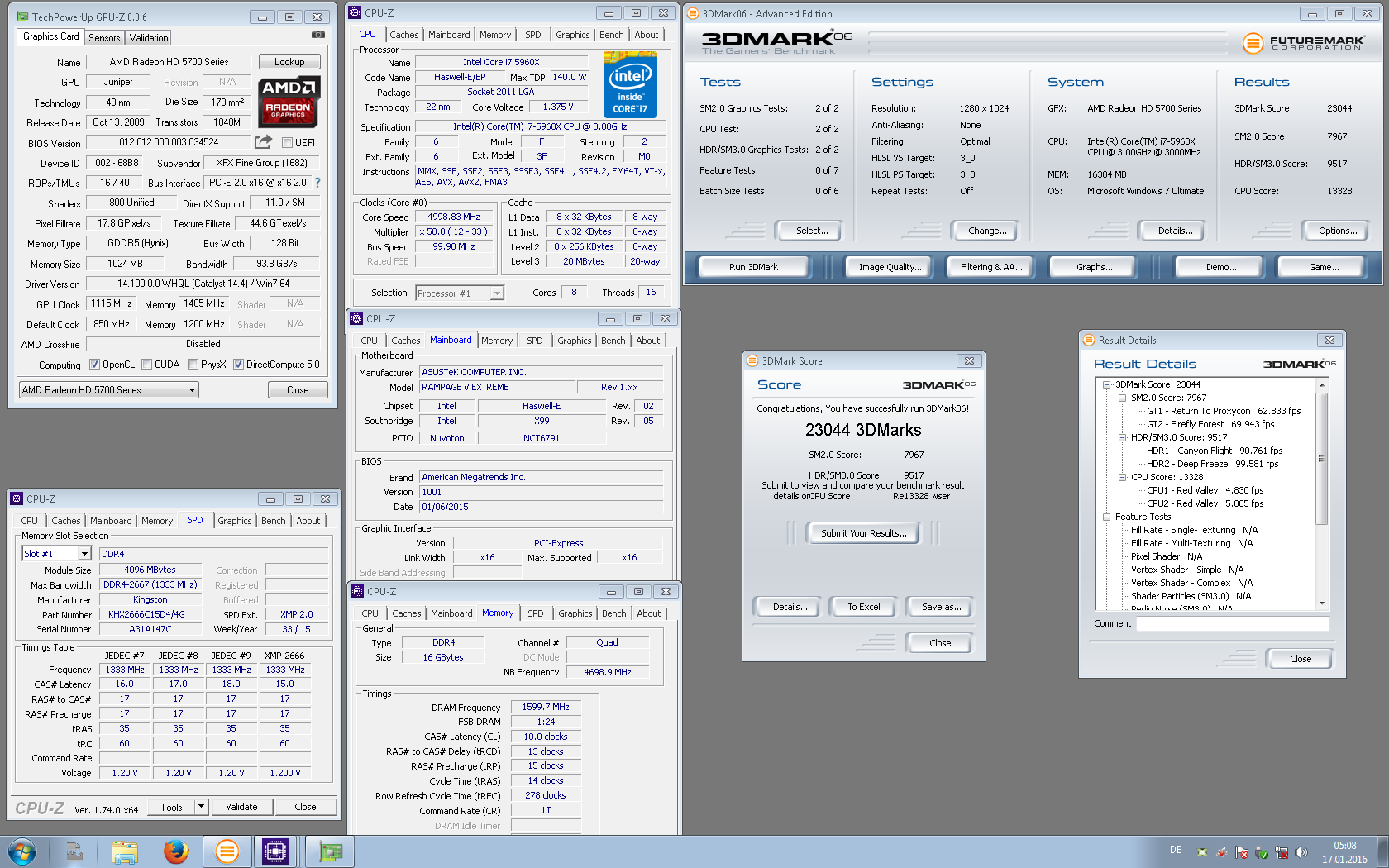
Task: Switch to the Validation tab in GPU-Z
Action: point(149,38)
